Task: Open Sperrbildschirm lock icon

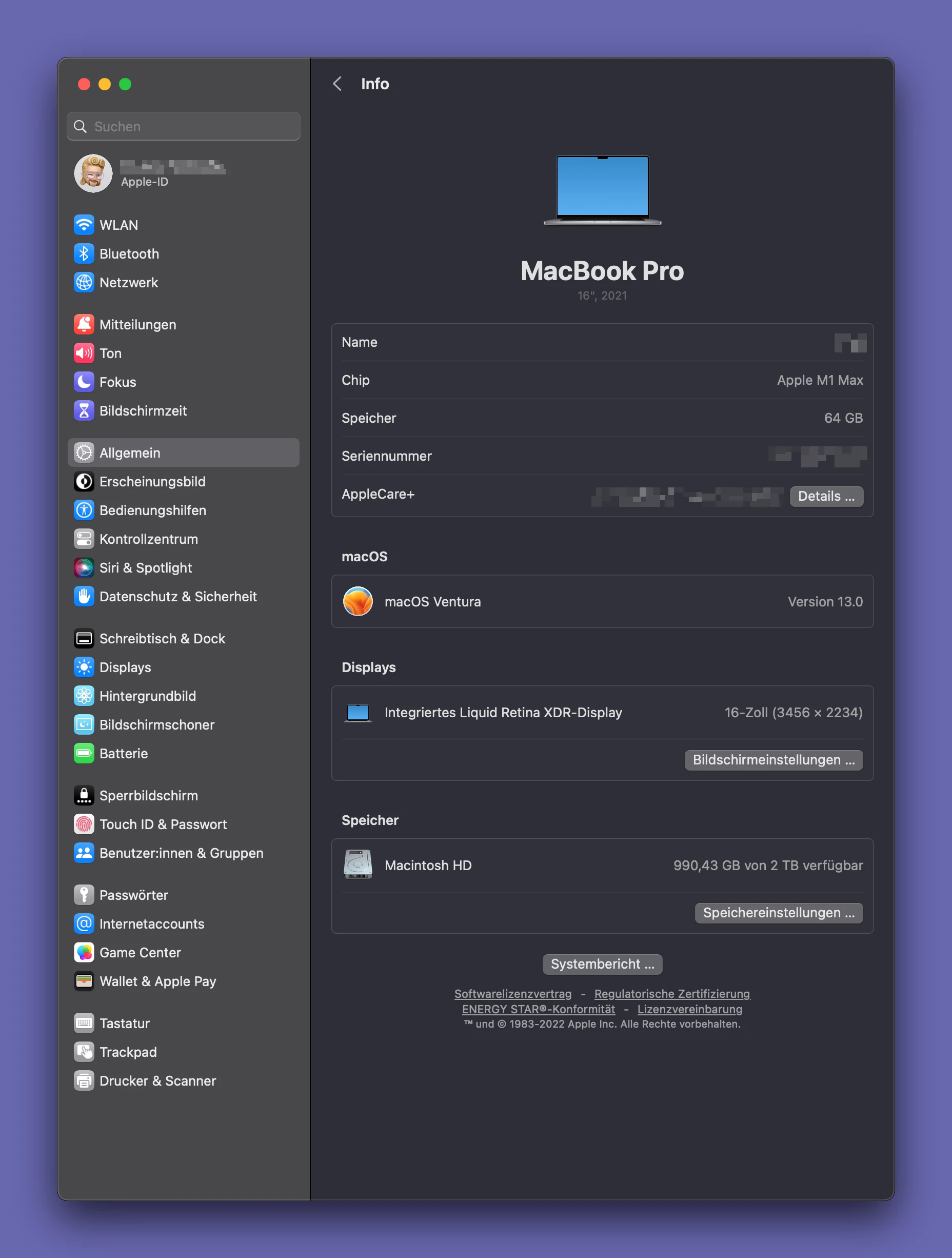Action: click(x=84, y=795)
